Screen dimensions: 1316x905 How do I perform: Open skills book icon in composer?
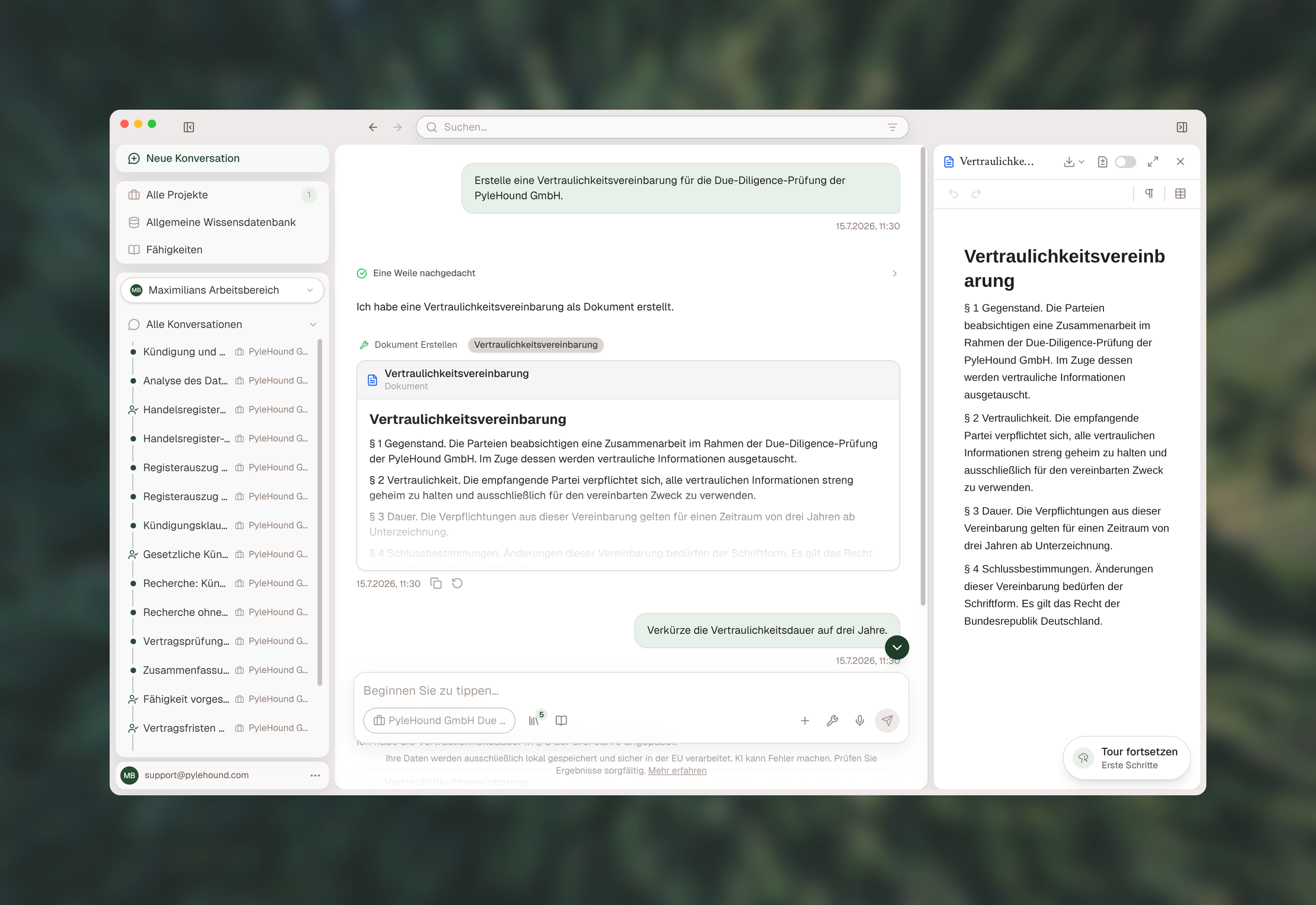561,720
